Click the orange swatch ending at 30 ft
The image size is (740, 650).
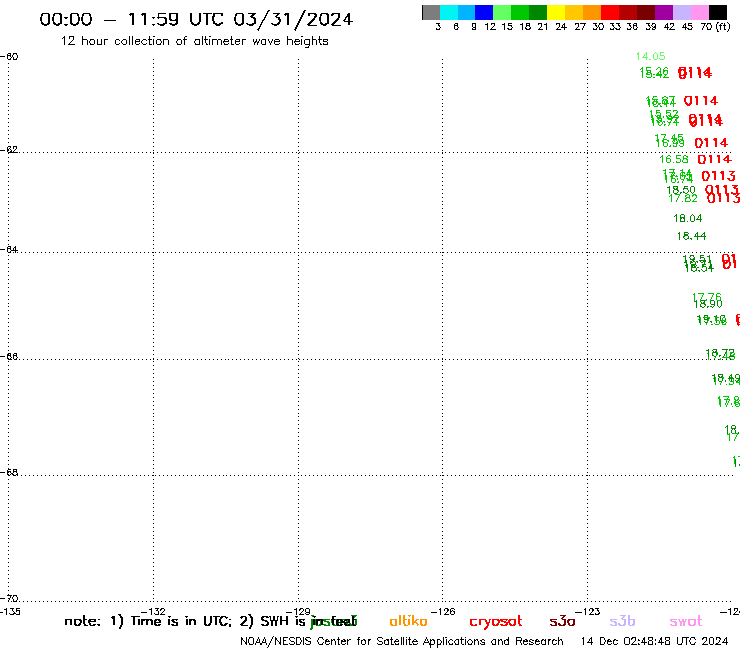coord(592,12)
